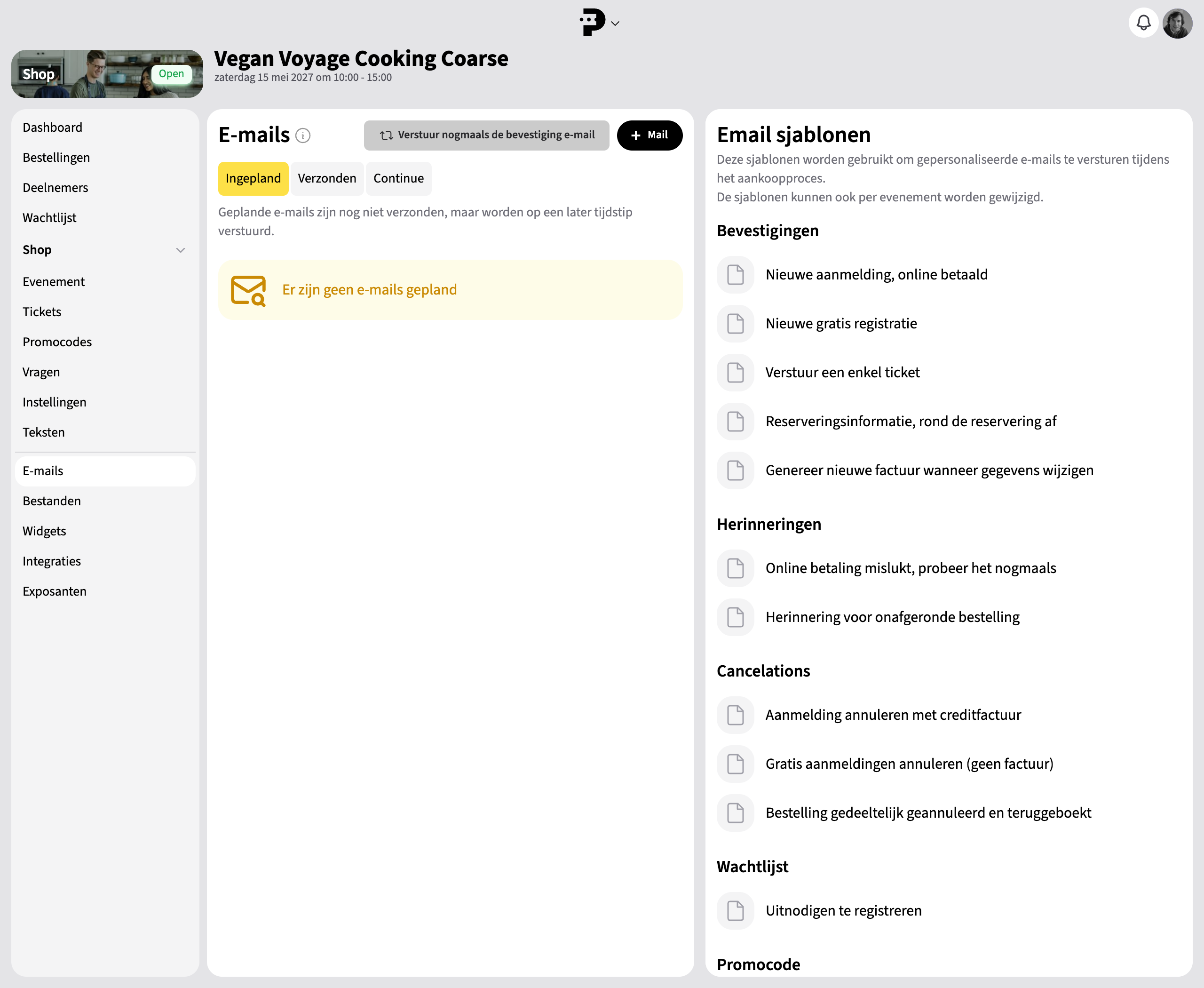1204x988 pixels.
Task: Go to Deelnemers in the sidebar
Action: pos(105,188)
